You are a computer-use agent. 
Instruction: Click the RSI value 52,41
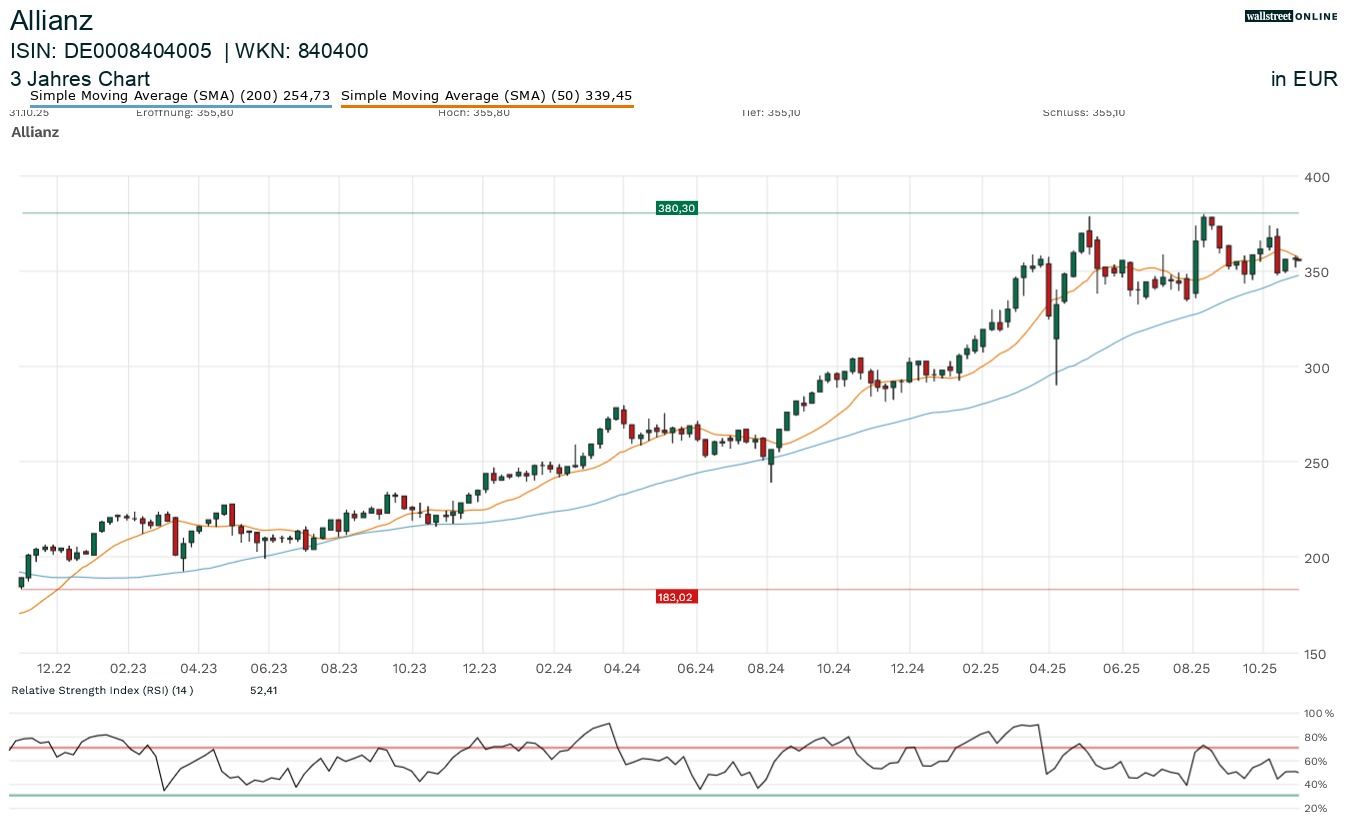[x=265, y=690]
